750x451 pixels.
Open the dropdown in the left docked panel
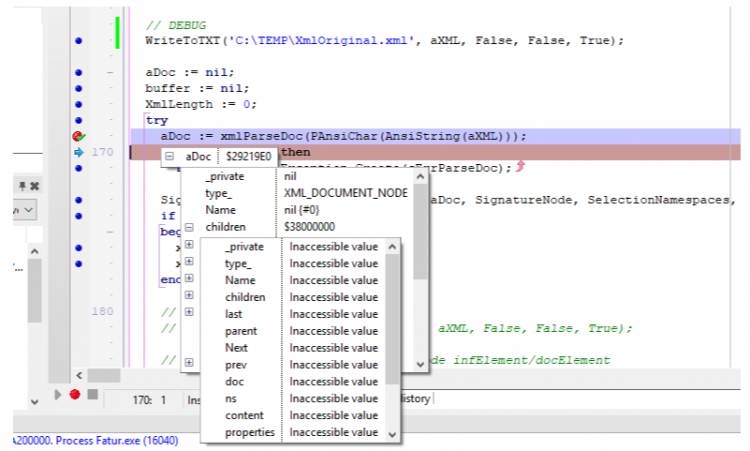[x=29, y=210]
